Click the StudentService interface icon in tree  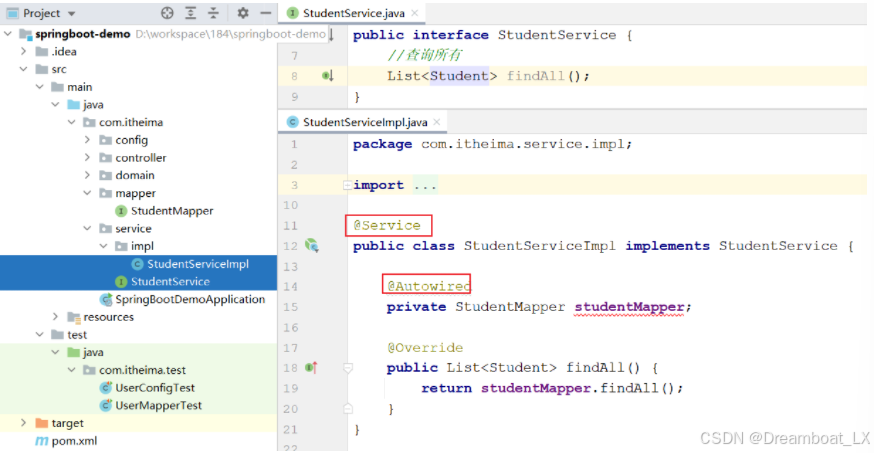(x=121, y=281)
